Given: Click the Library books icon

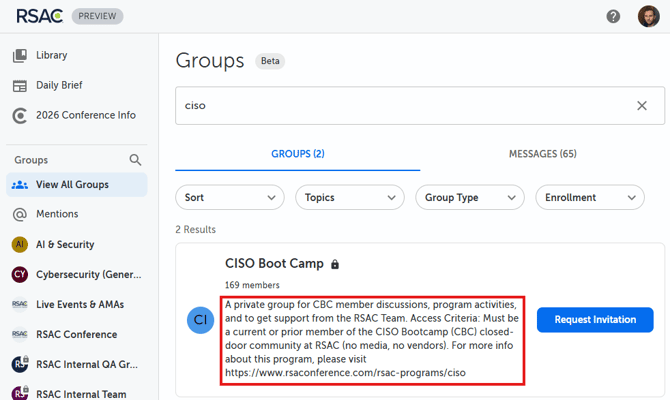Looking at the screenshot, I should pos(20,56).
